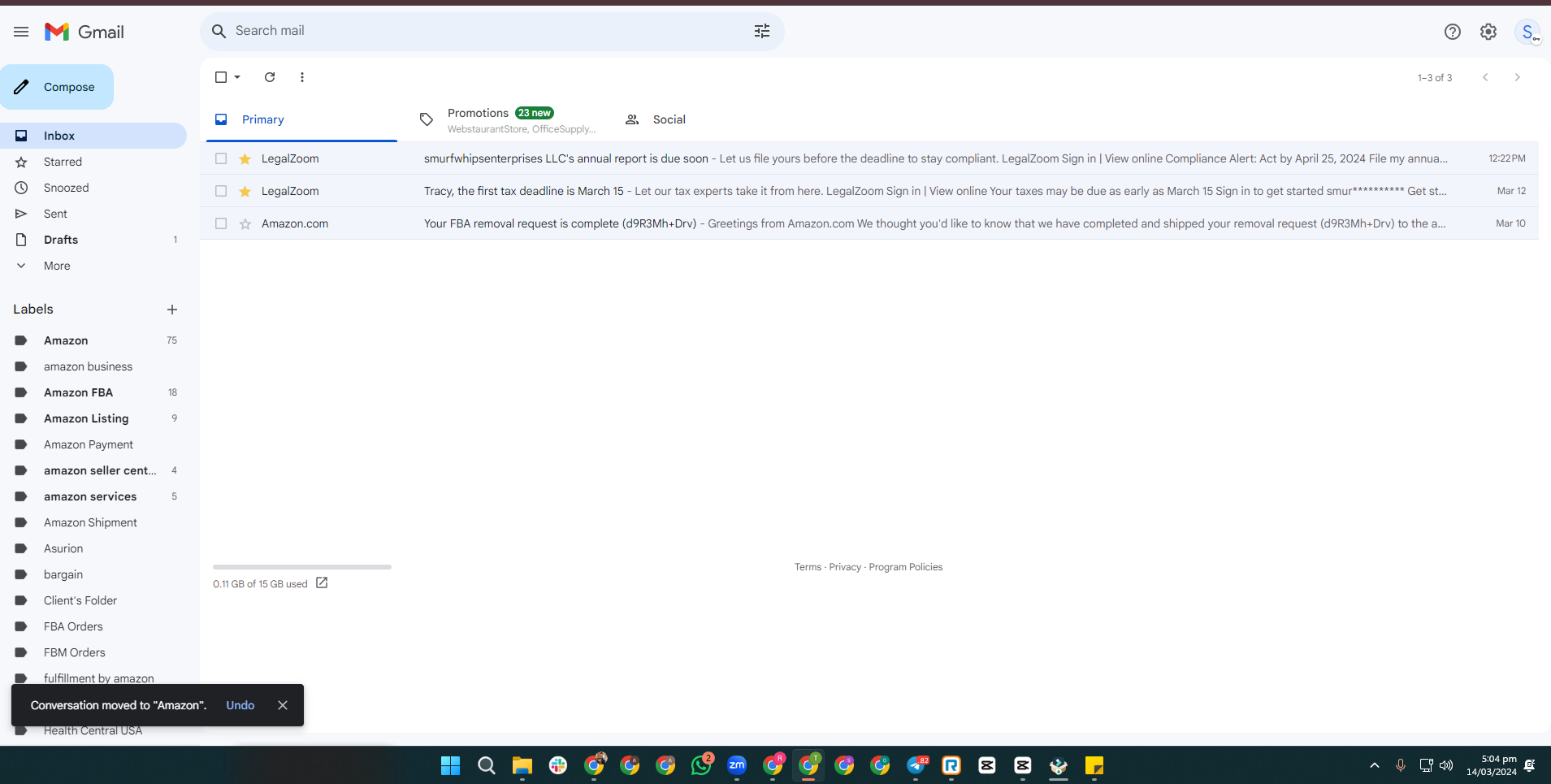This screenshot has width=1551, height=784.
Task: Switch to the Promotions tab
Action: pos(509,119)
